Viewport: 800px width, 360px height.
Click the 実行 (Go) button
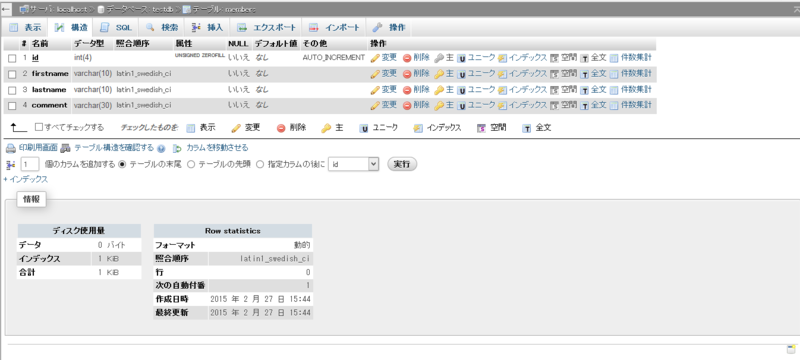point(402,164)
